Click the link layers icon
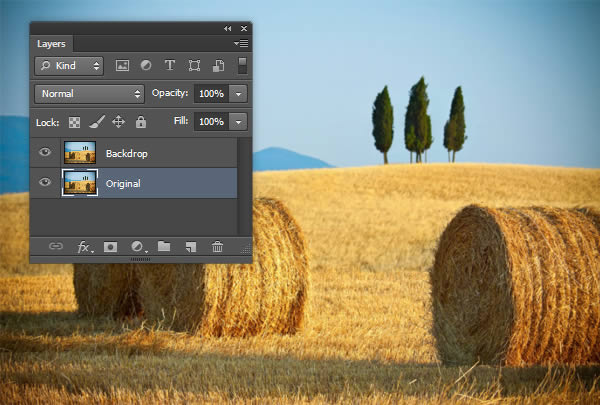 tap(56, 246)
